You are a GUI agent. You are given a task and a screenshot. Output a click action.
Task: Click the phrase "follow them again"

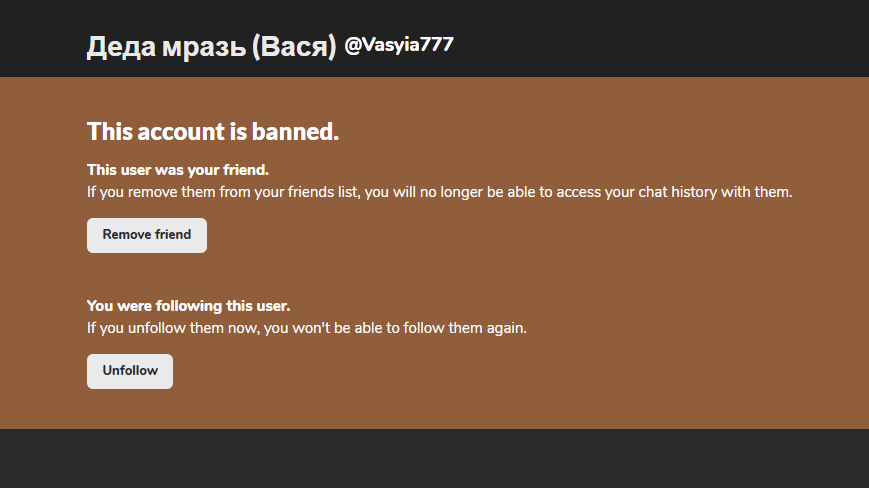(463, 328)
